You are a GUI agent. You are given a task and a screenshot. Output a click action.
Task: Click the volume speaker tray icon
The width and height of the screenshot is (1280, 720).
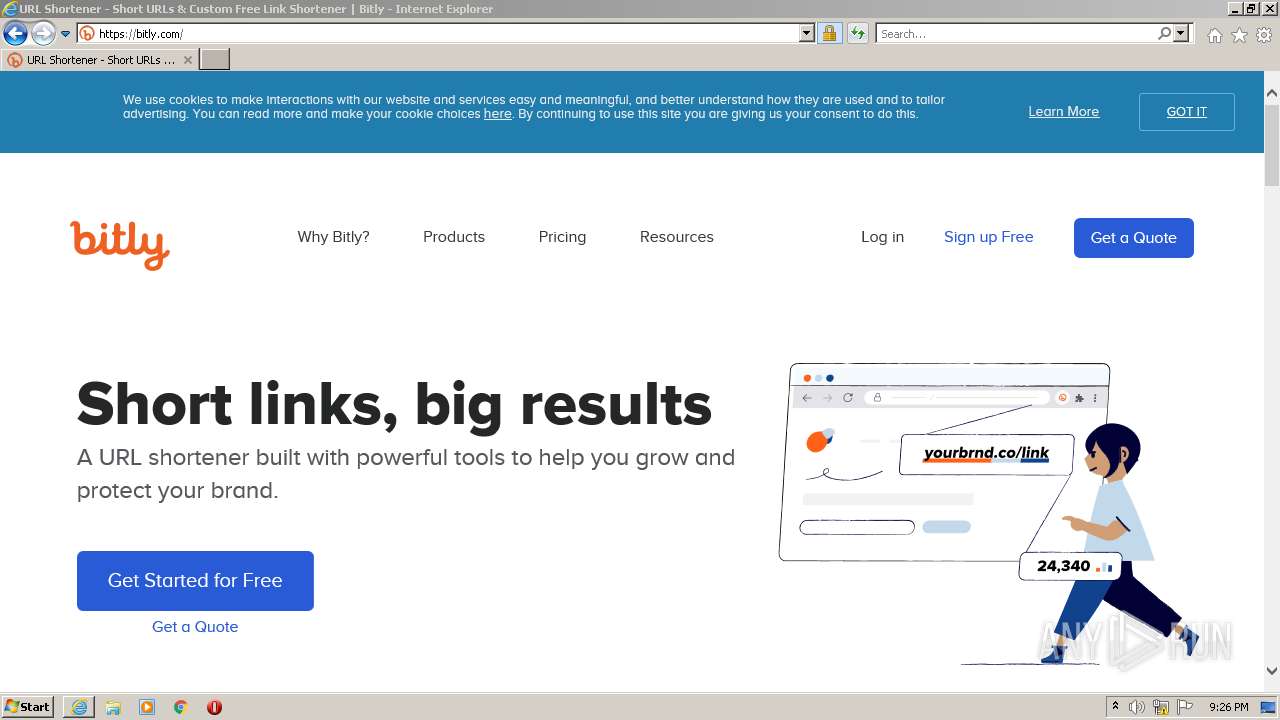tap(1137, 707)
